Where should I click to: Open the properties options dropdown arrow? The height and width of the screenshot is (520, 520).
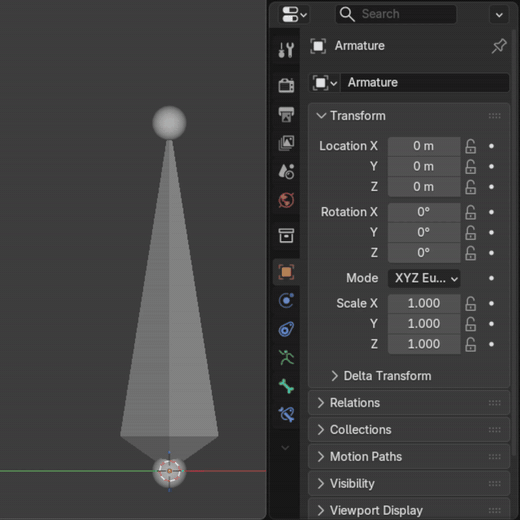click(499, 15)
